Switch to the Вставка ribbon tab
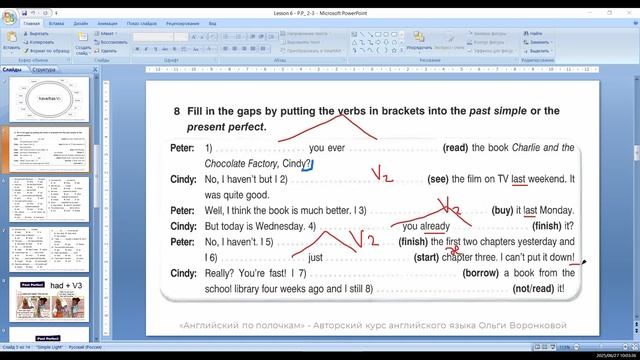 pos(56,24)
